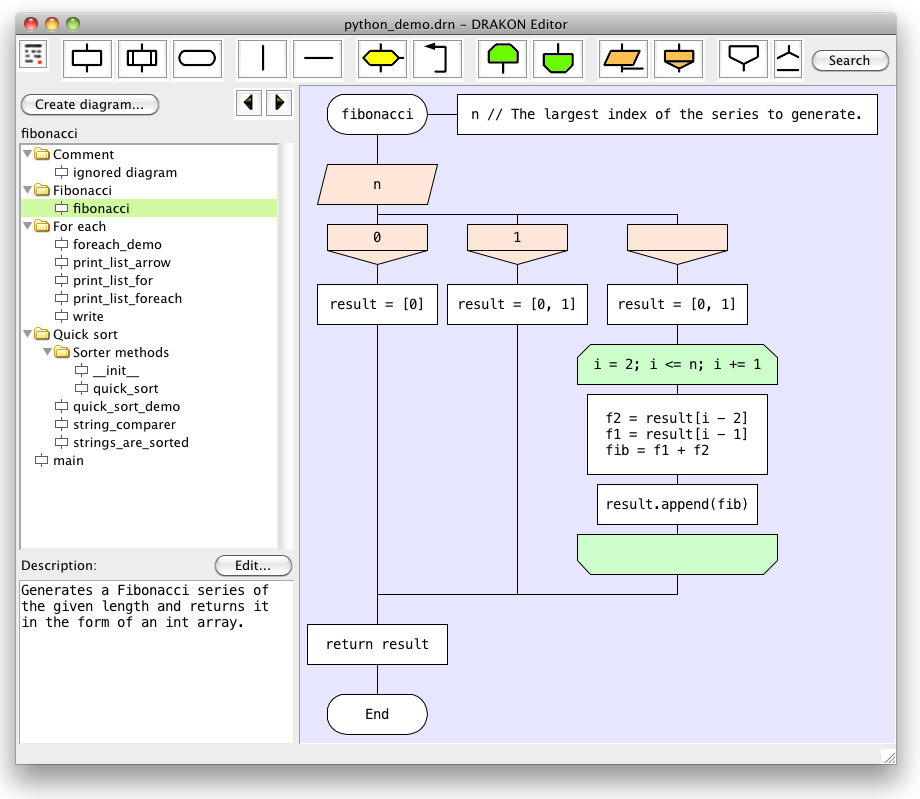Select the horizontal line tool
920x799 pixels.
coord(317,59)
